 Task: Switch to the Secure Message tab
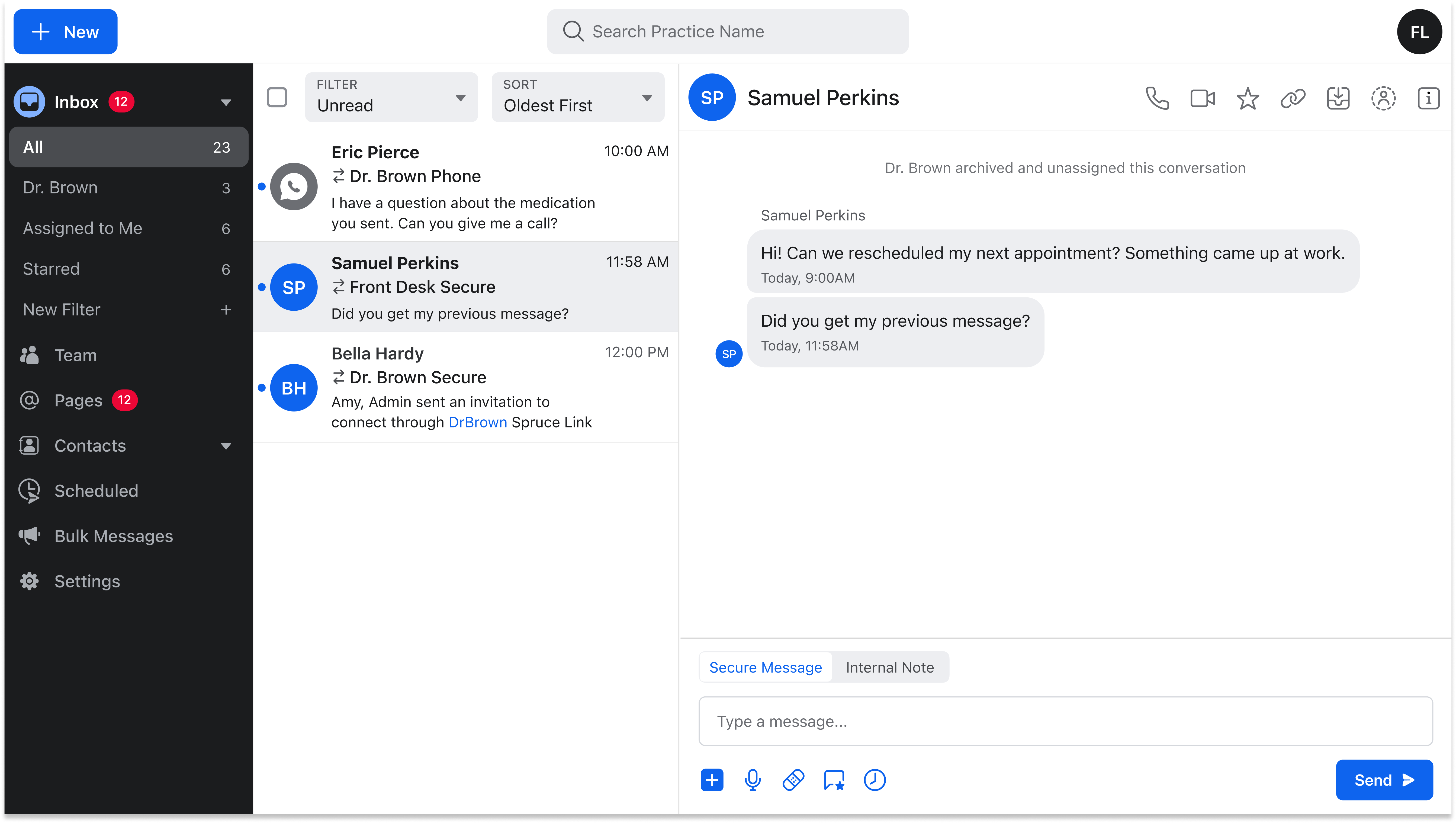tap(765, 667)
